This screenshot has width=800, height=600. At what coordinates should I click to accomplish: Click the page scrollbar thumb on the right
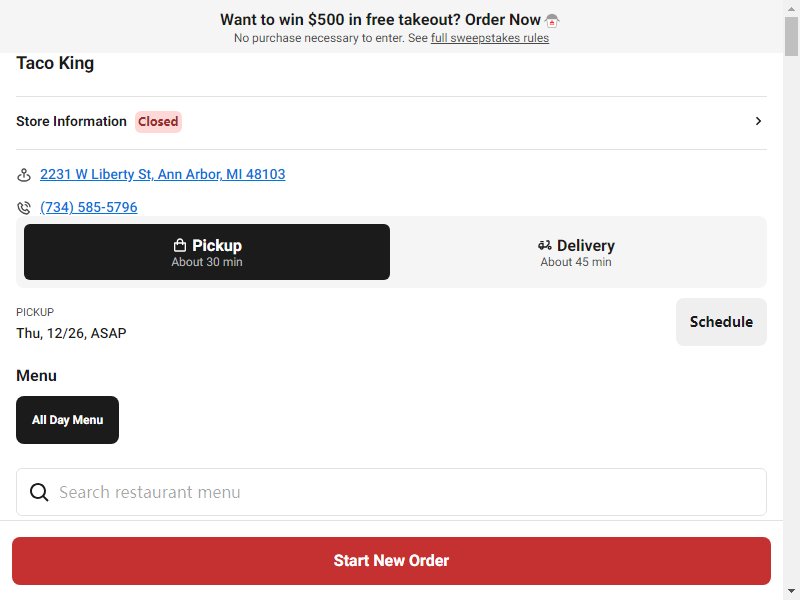tap(791, 36)
